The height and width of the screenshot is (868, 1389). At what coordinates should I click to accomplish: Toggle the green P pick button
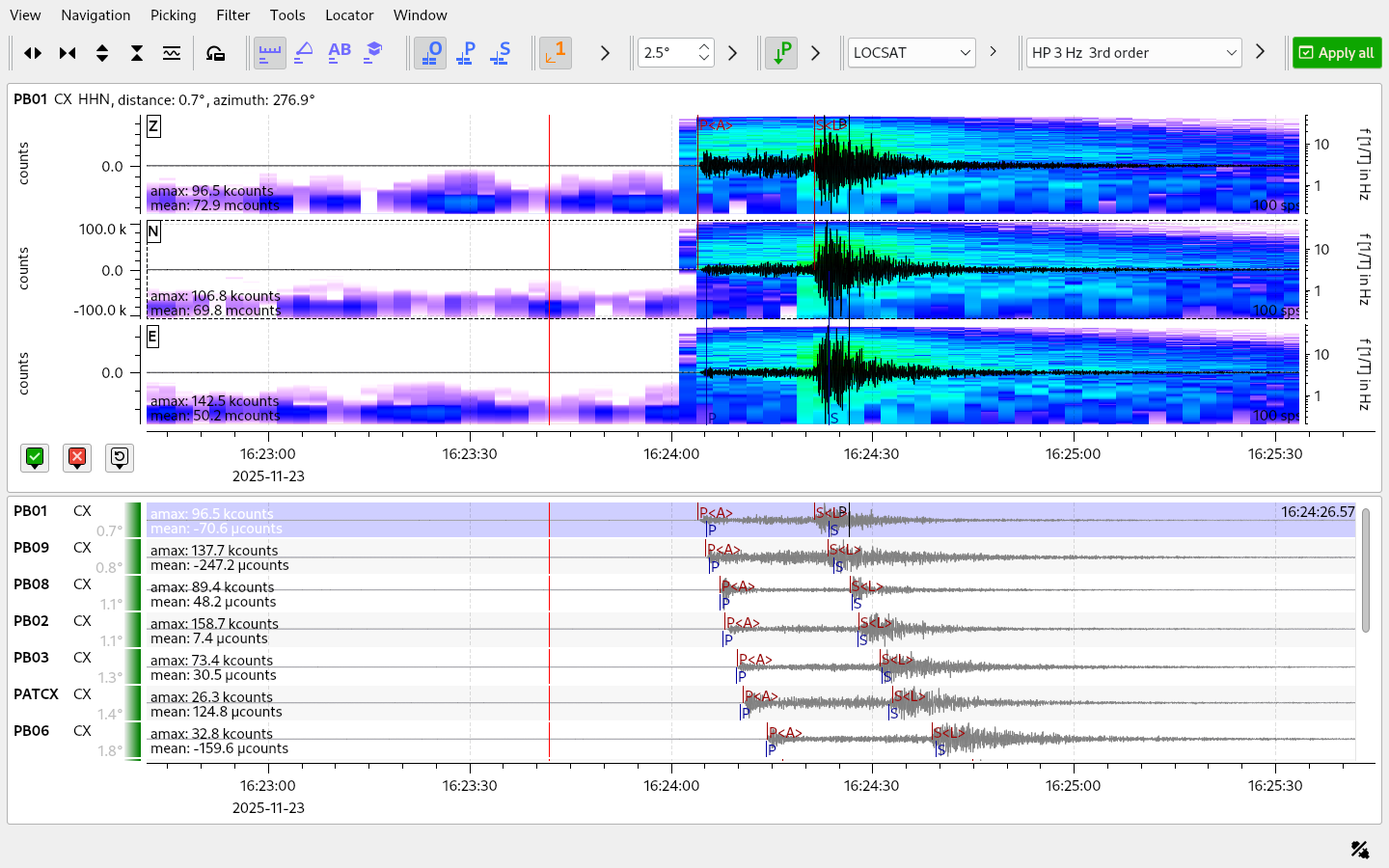(x=780, y=53)
